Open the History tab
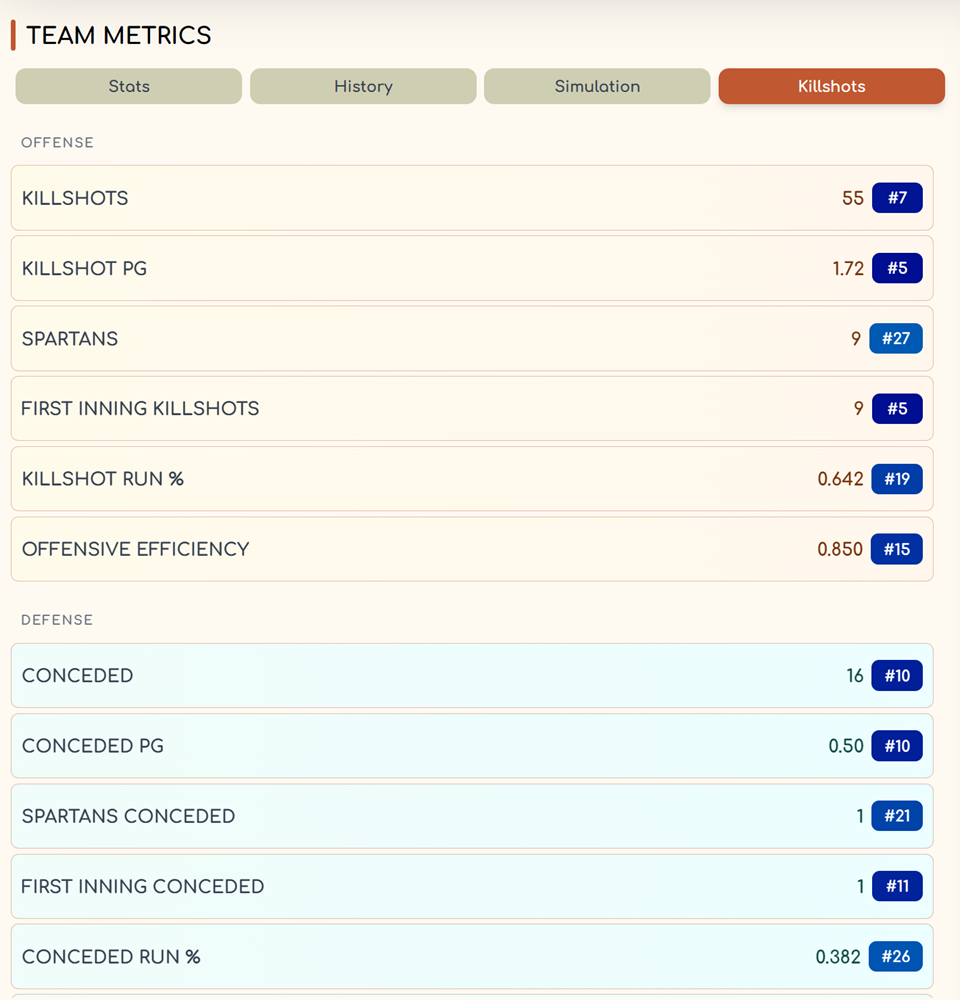The height and width of the screenshot is (1000, 960). click(x=363, y=86)
